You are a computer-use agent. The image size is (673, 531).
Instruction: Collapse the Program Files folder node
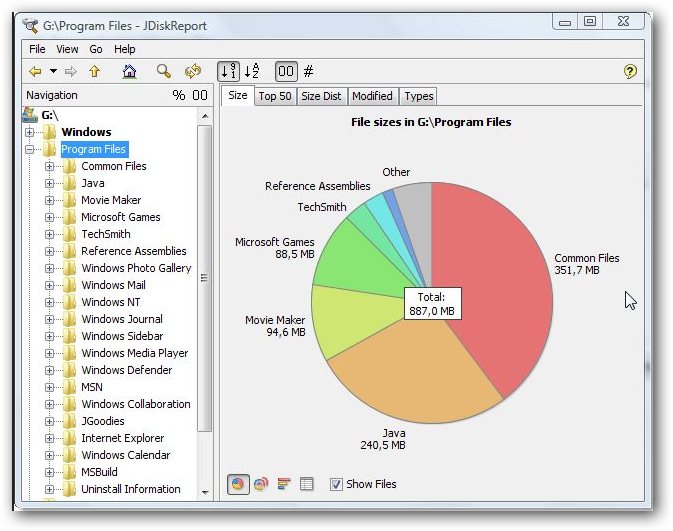coord(30,149)
